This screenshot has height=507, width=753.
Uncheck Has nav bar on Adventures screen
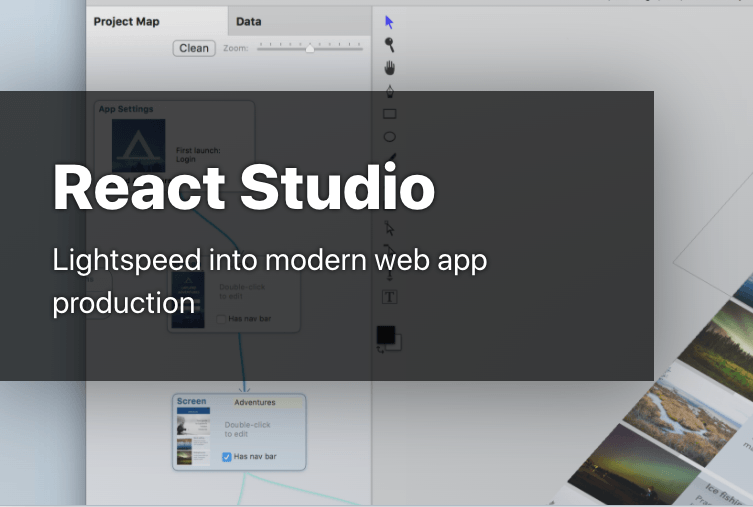click(x=227, y=457)
